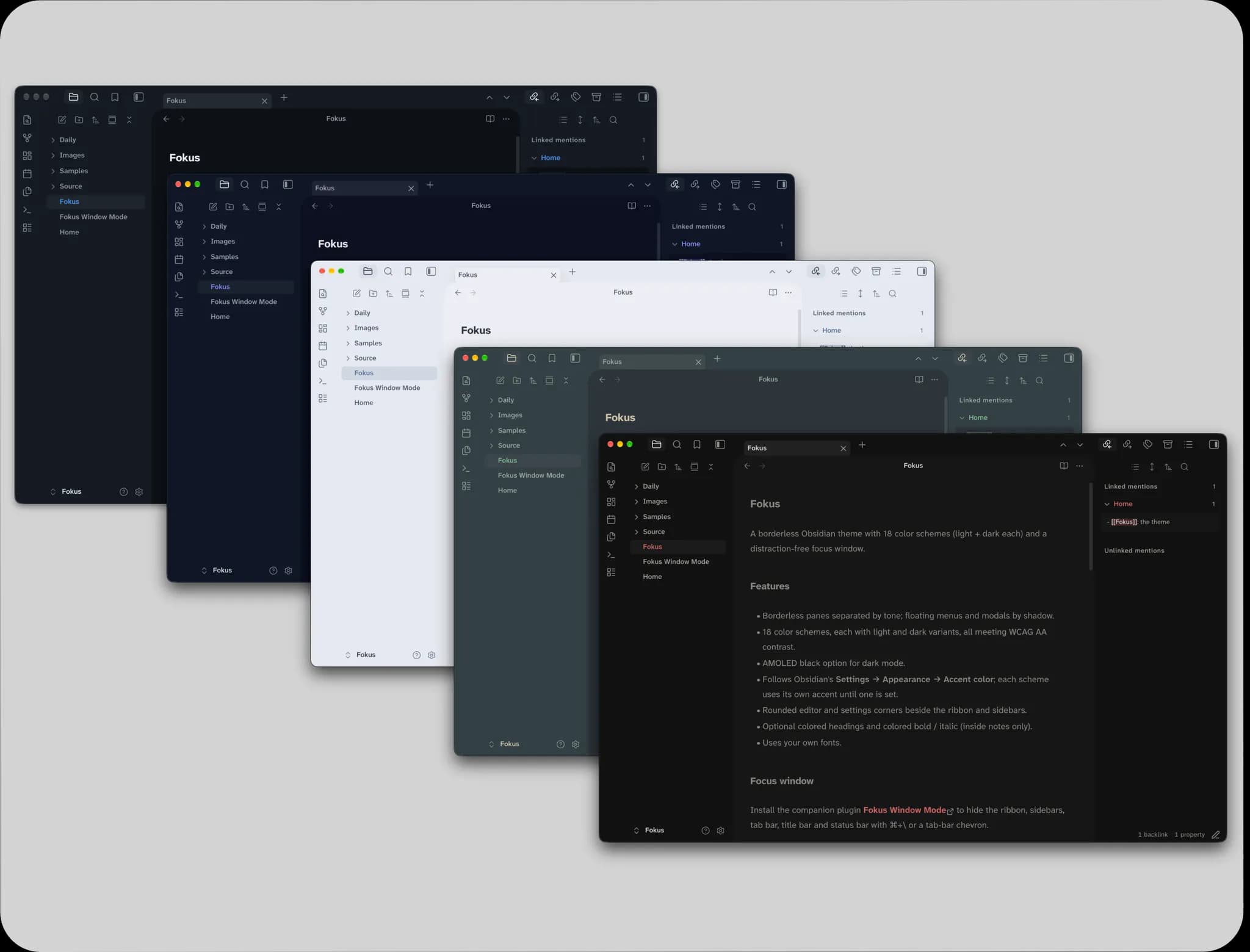Viewport: 1250px width, 952px height.
Task: Show outline panel in front window sidebar
Action: 1188,445
